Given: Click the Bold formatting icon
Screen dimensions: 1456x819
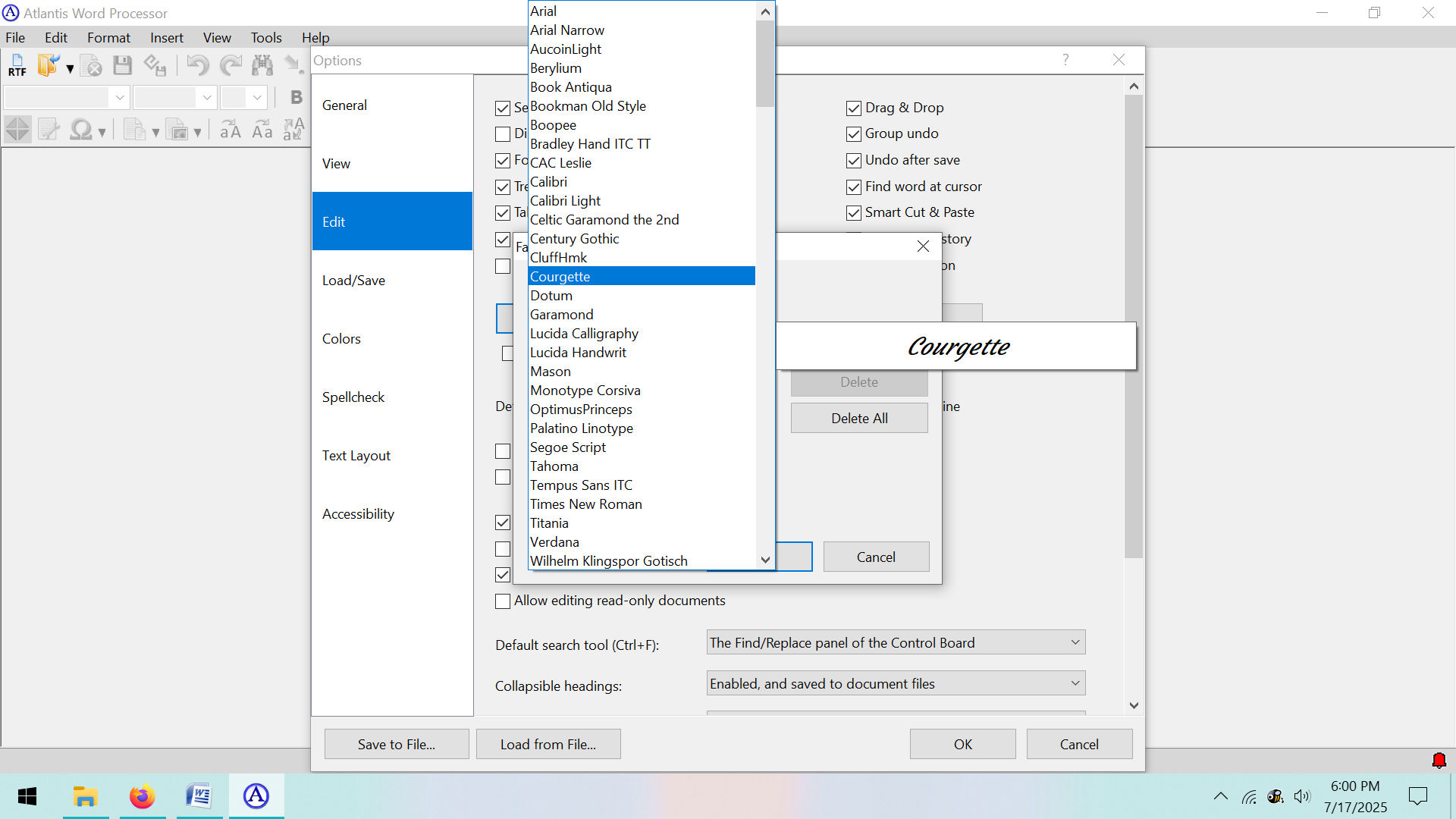Looking at the screenshot, I should point(297,97).
